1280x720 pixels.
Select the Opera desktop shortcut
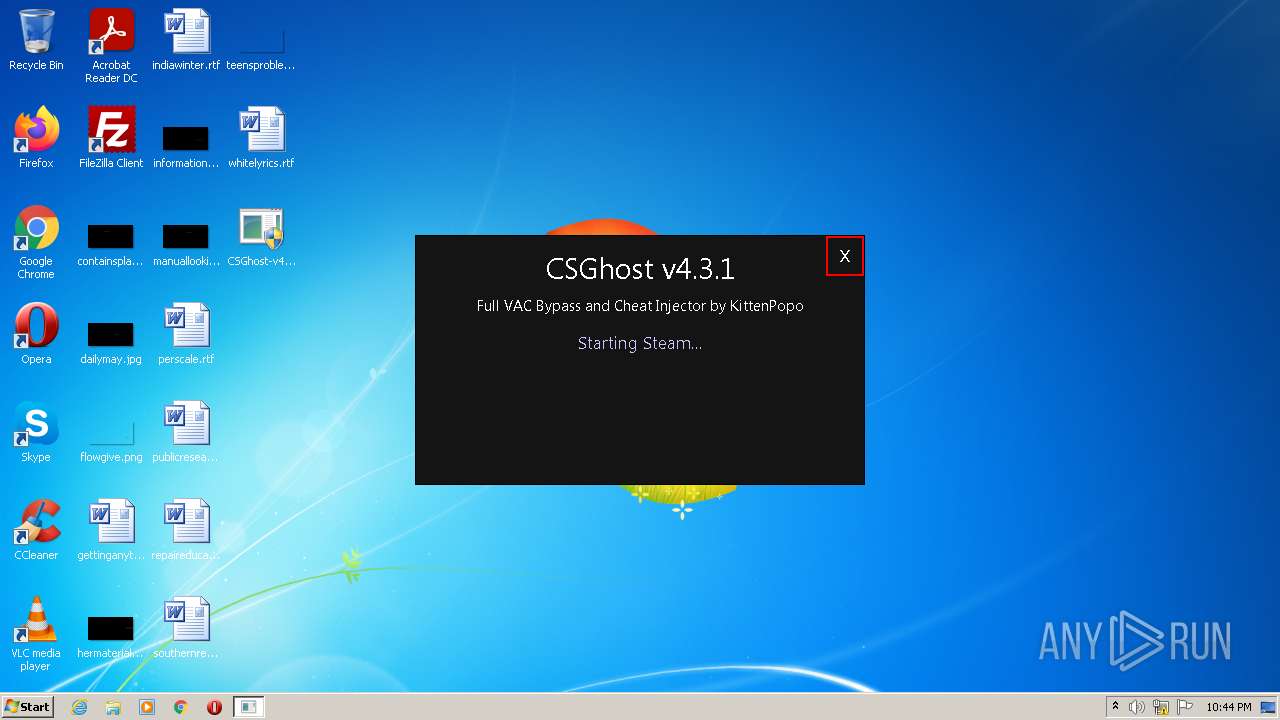coord(36,334)
